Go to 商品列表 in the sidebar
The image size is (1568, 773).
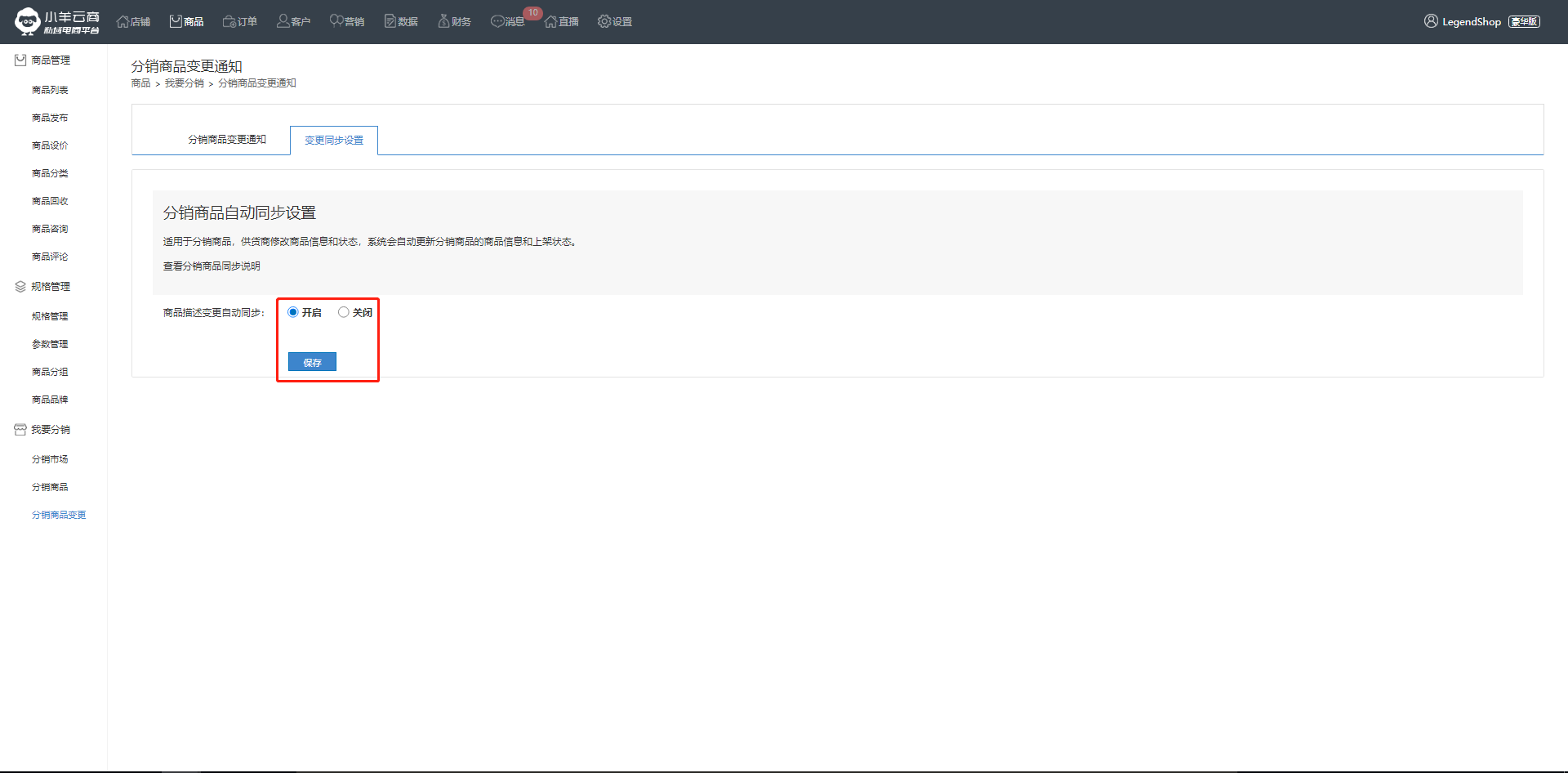click(x=50, y=90)
